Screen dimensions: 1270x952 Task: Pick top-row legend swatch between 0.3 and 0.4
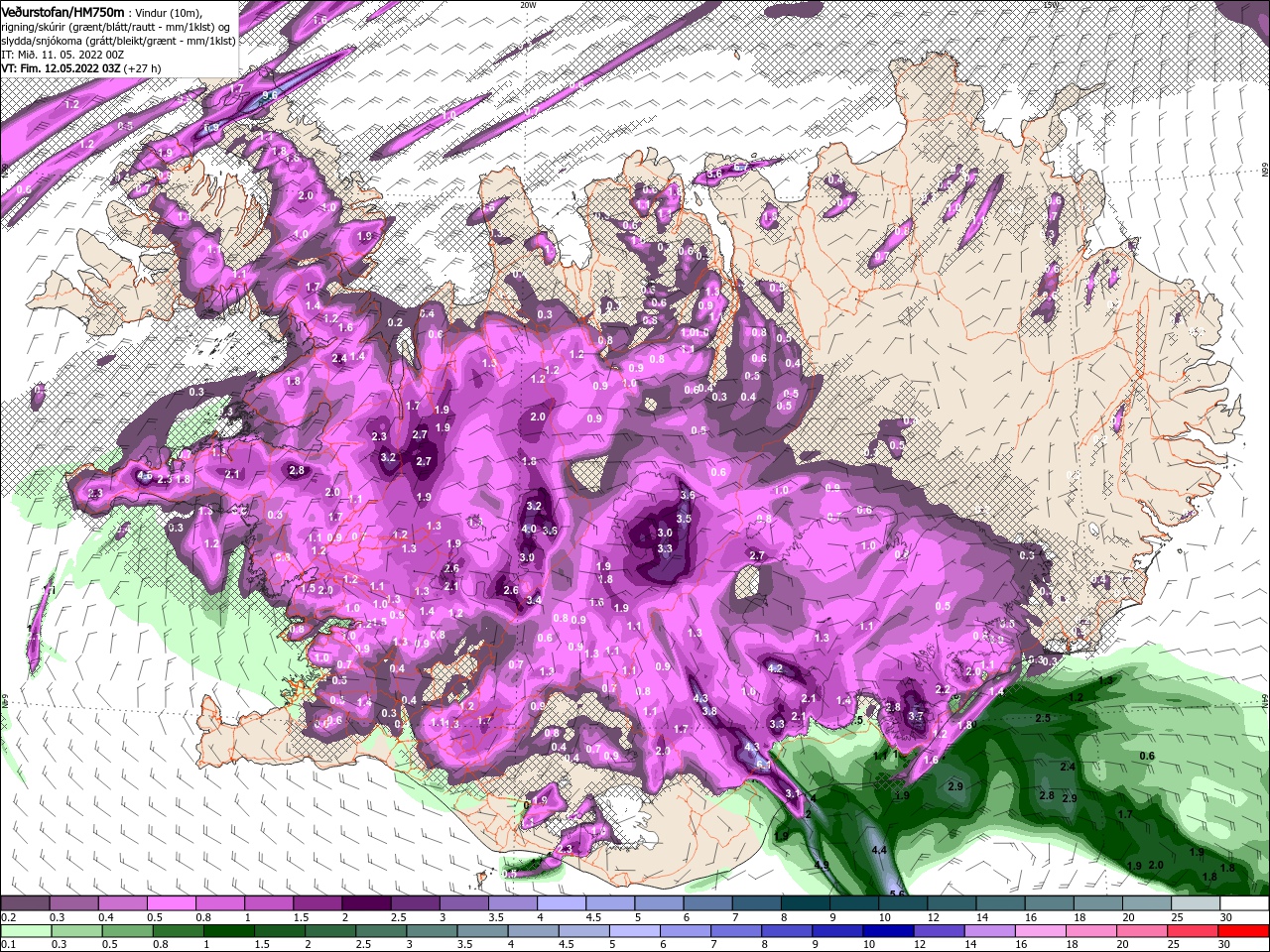pos(73,901)
